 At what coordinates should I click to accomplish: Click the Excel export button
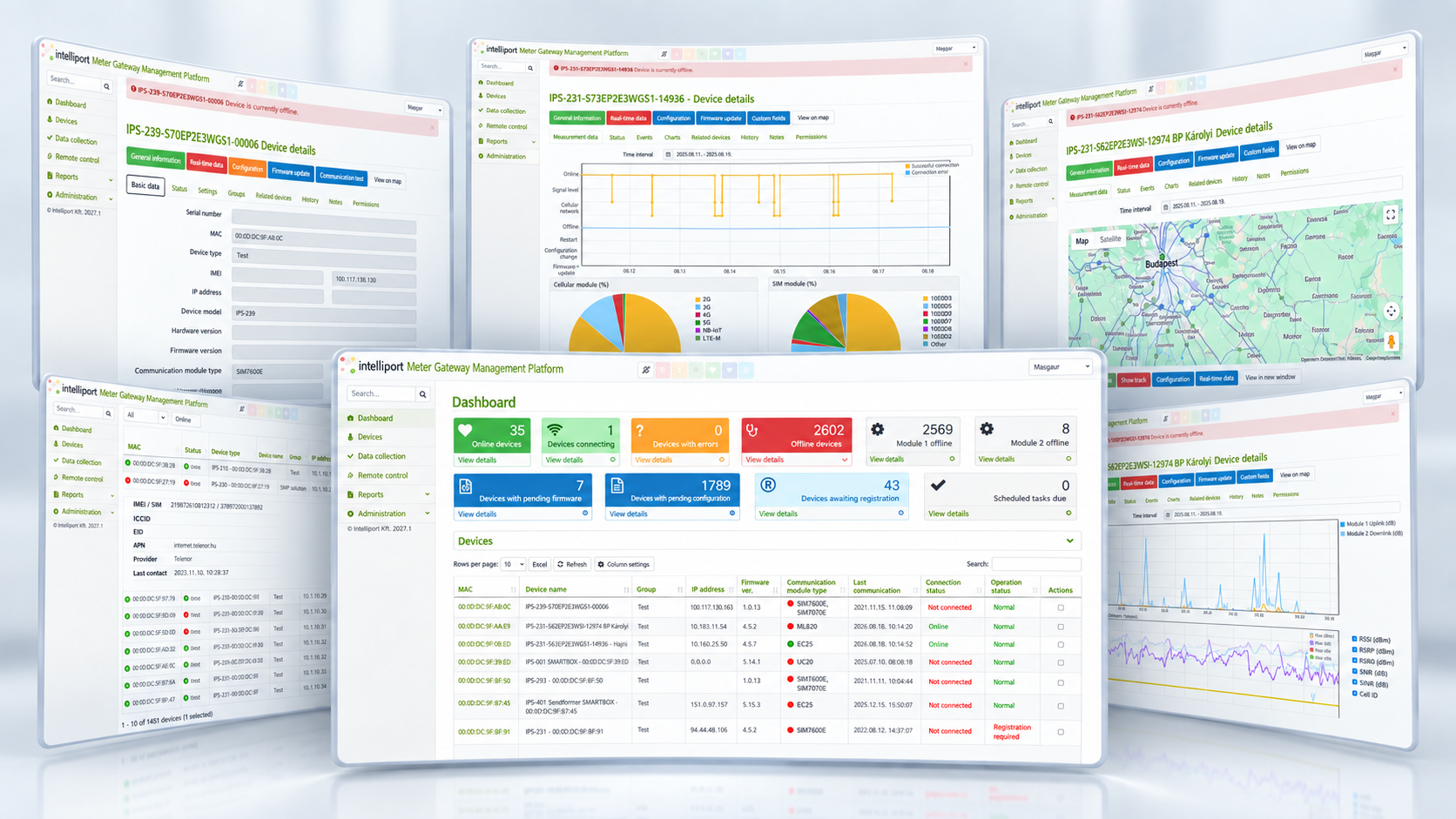(540, 564)
